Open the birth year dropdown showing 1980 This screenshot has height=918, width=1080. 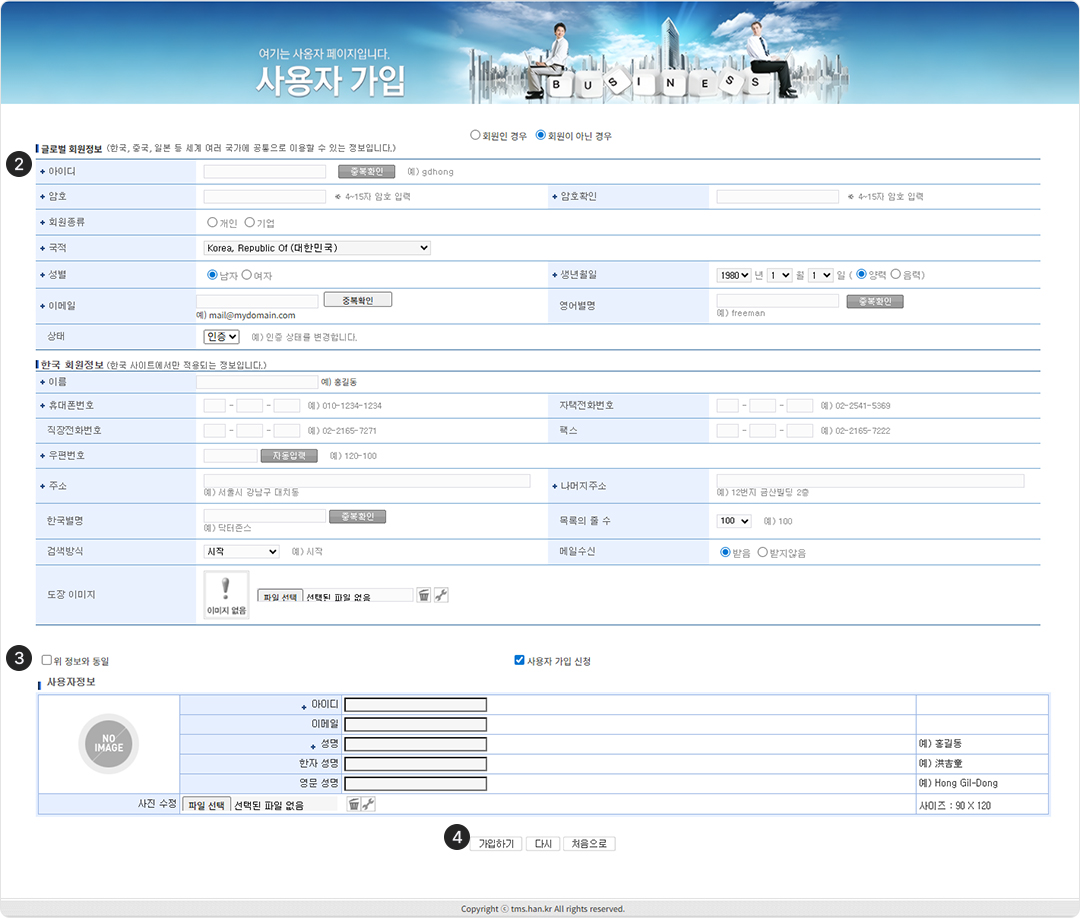[x=733, y=275]
